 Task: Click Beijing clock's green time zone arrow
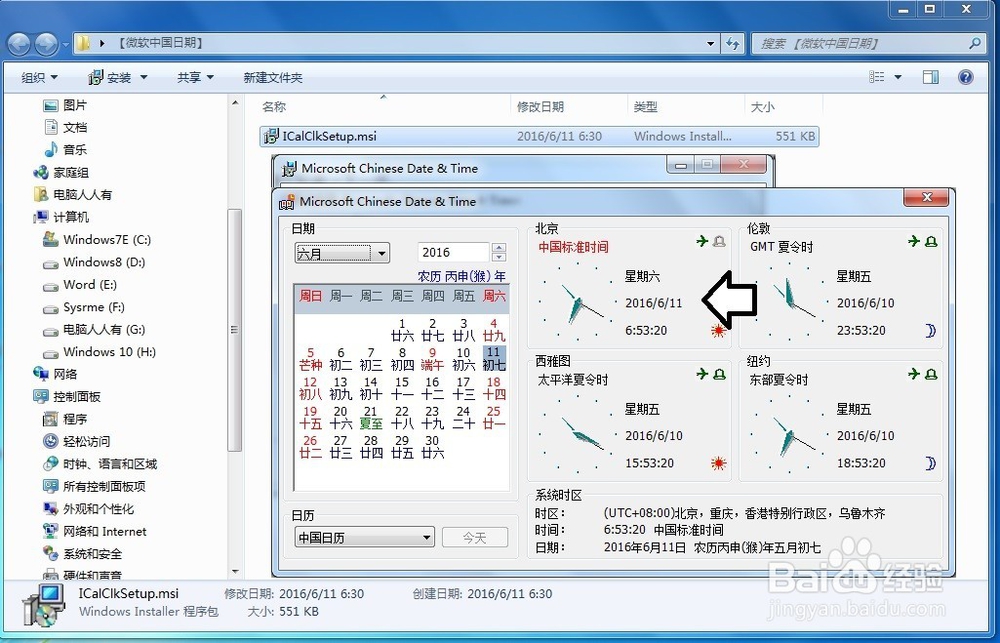(x=702, y=241)
